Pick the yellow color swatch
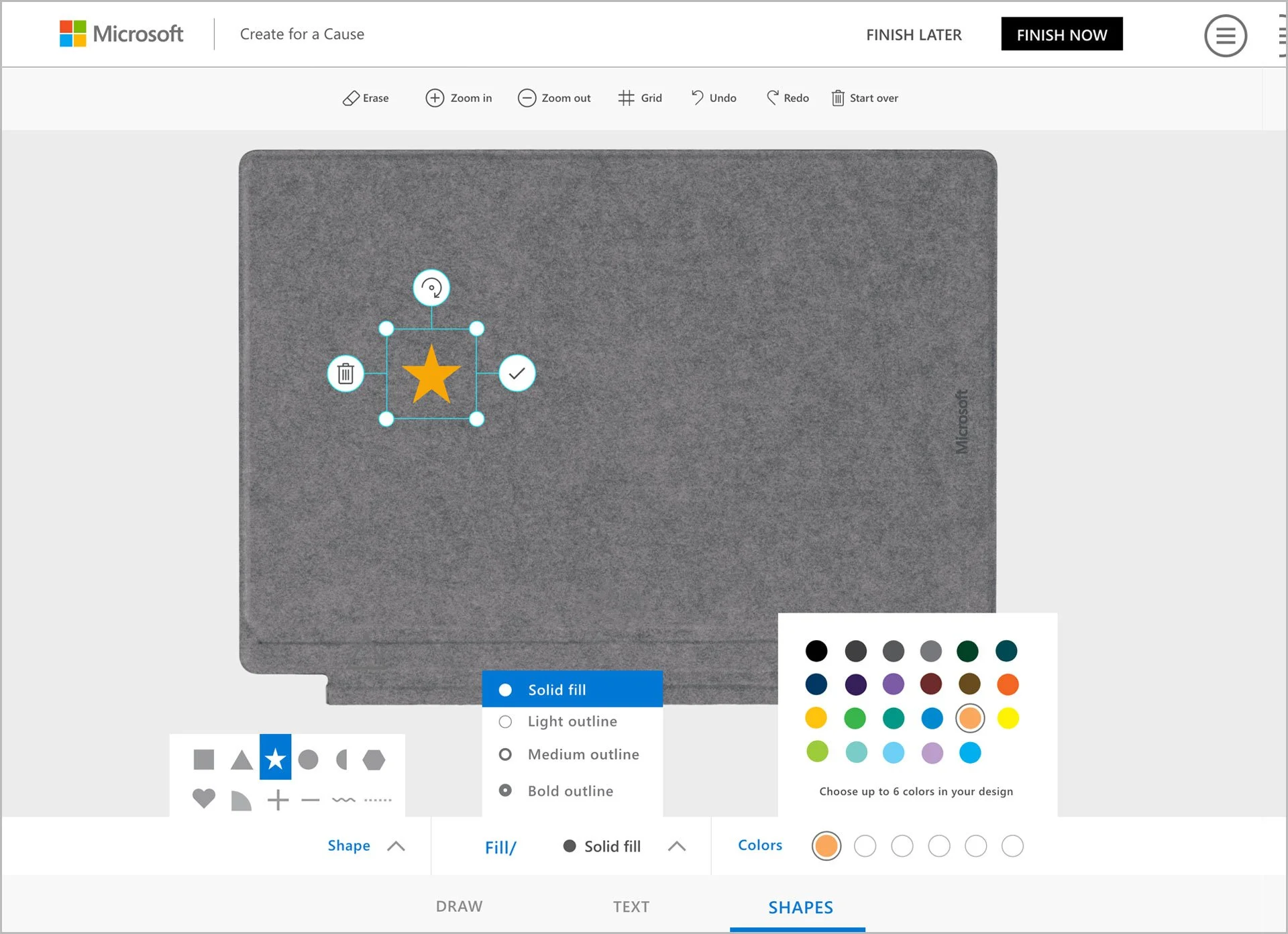Screen dimensions: 1288x934 coord(1008,718)
